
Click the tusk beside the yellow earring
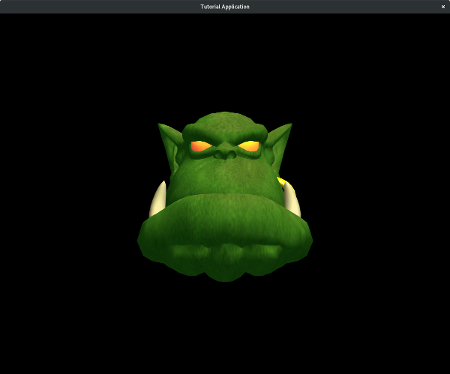pyautogui.click(x=293, y=200)
